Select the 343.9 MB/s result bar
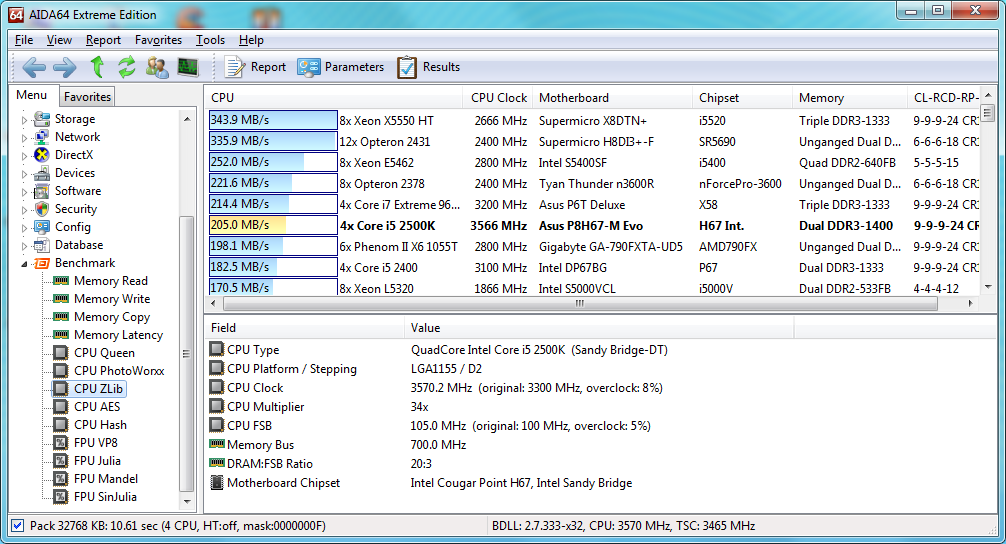The image size is (1006, 544). (x=273, y=120)
